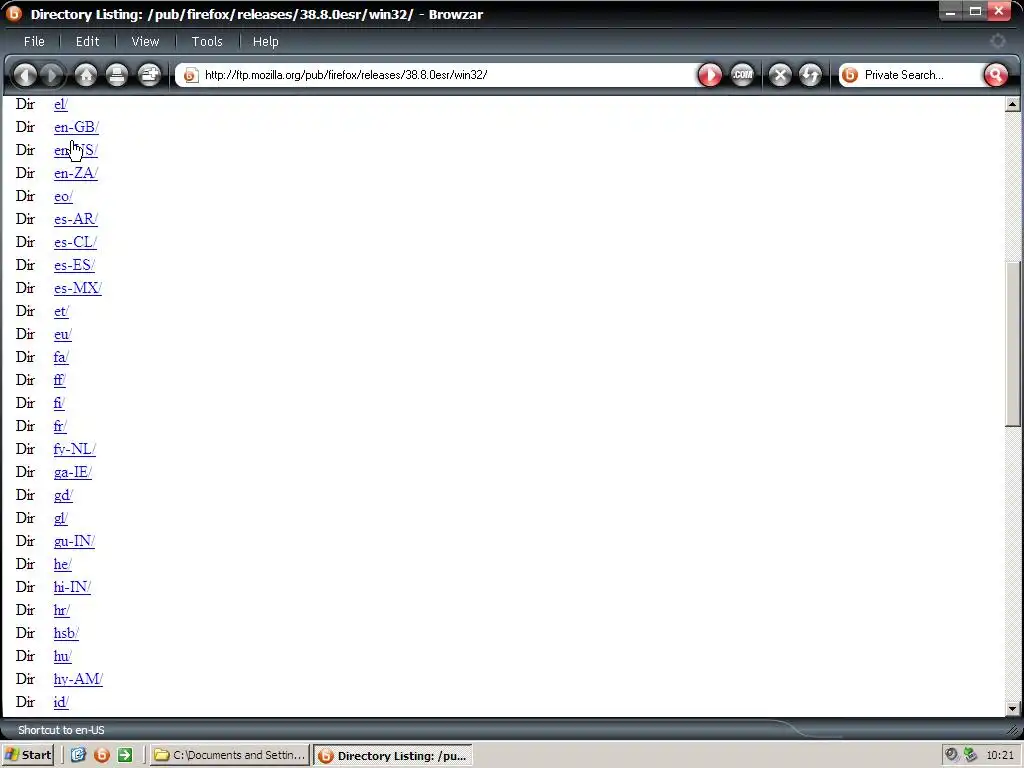Screen dimensions: 1024x768
Task: Open the es-ES/ directory link
Action: (x=74, y=265)
